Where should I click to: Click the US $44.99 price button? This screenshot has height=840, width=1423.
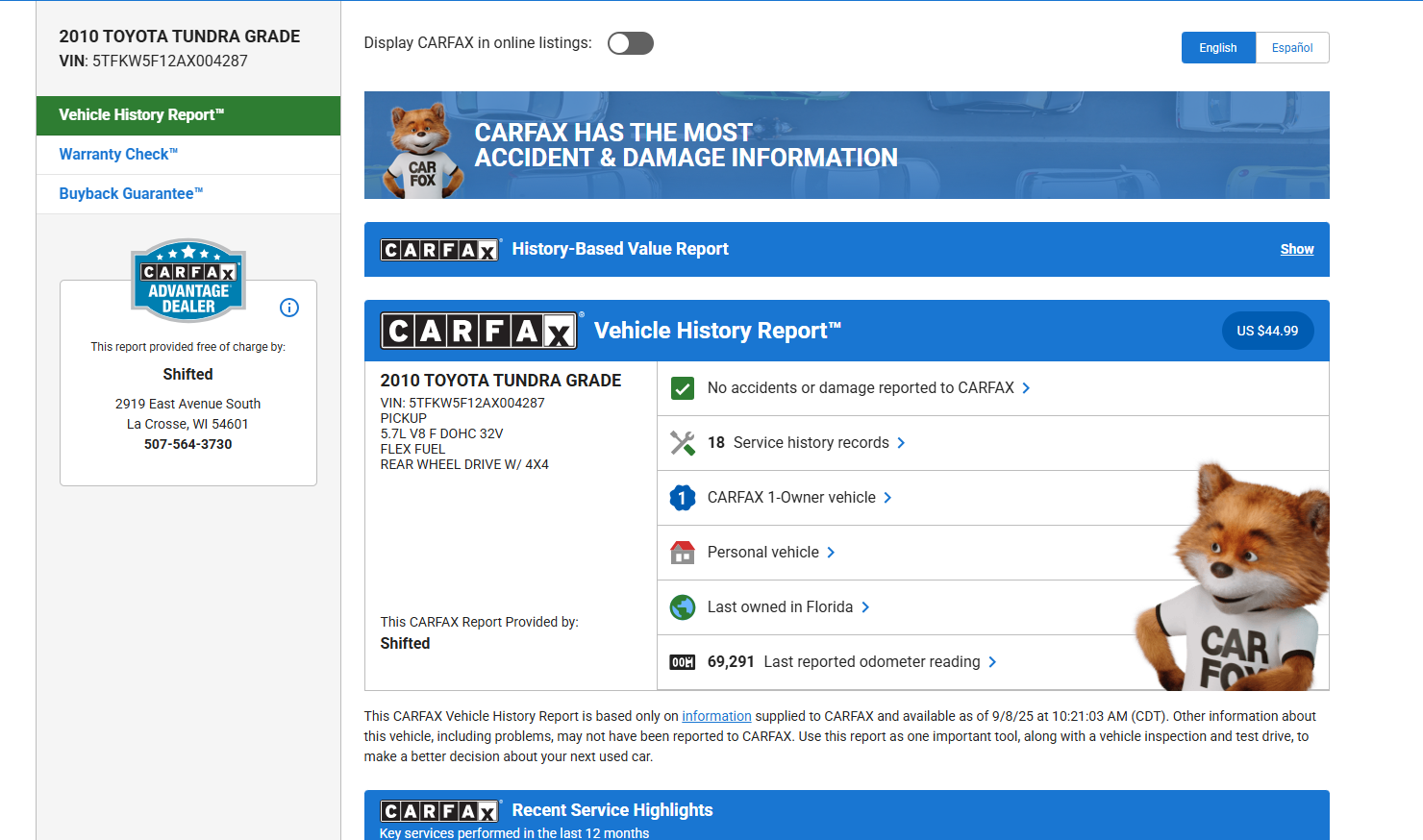[x=1266, y=331]
